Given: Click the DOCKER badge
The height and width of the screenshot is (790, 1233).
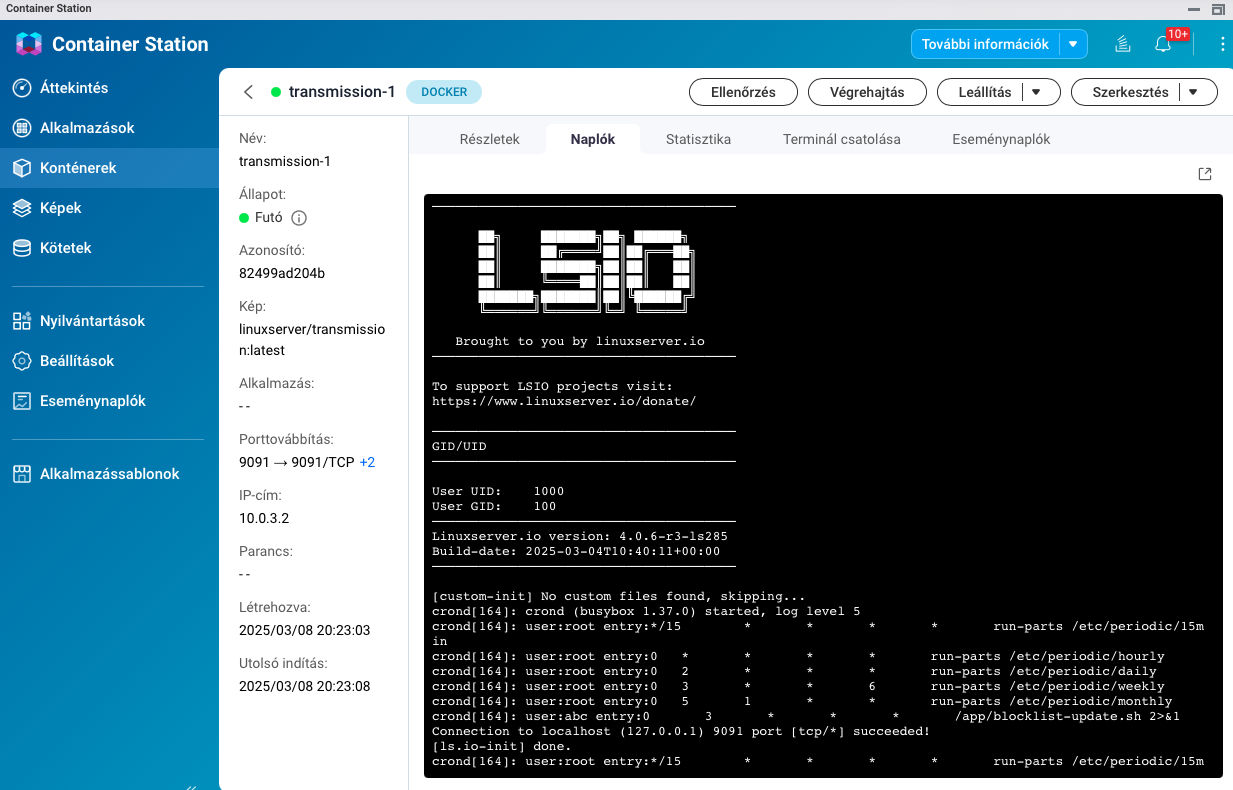Looking at the screenshot, I should tap(444, 92).
